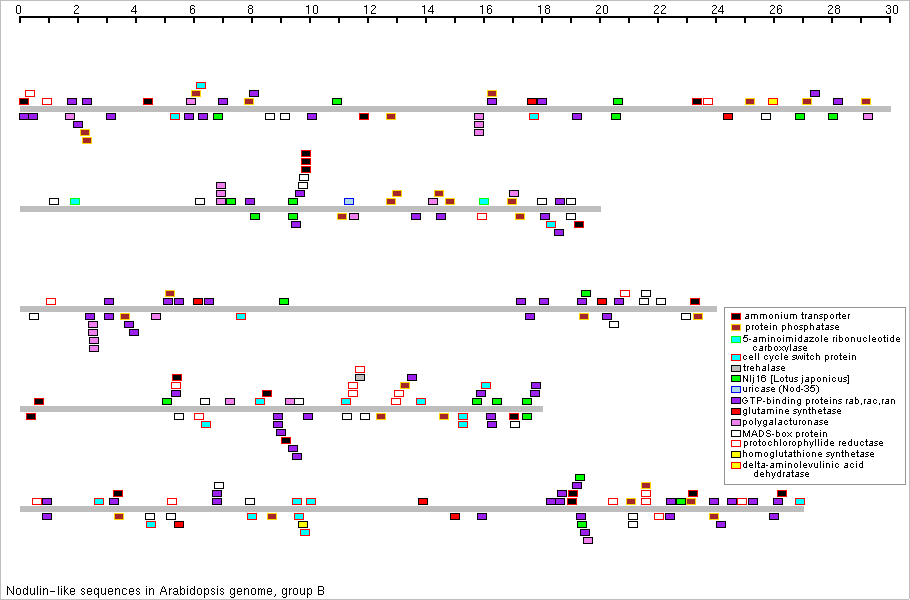Image resolution: width=910 pixels, height=600 pixels.
Task: Click the protein phosphatase legend swatch
Action: click(x=736, y=327)
